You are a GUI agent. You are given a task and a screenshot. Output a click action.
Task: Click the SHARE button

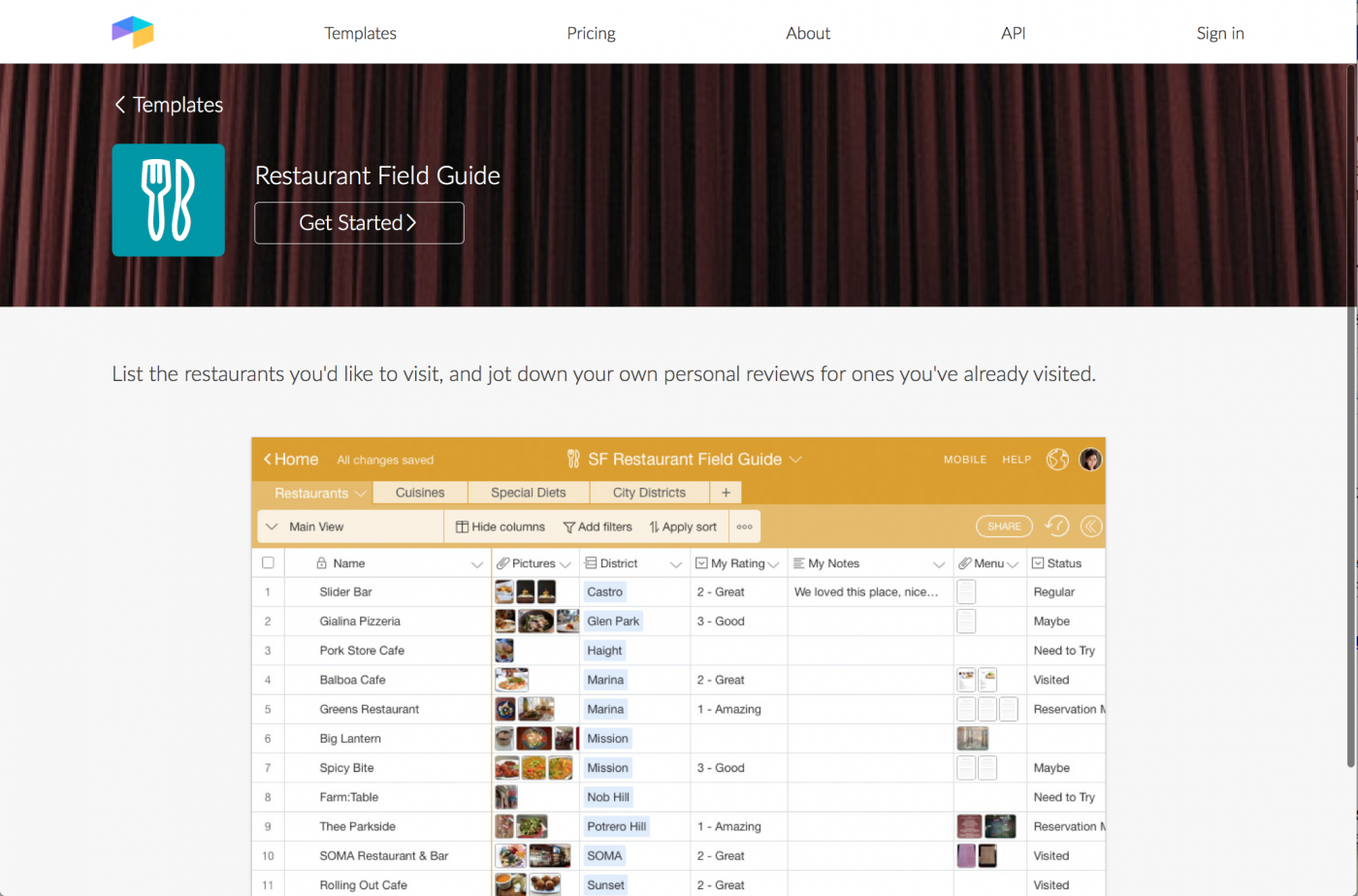click(x=1004, y=527)
